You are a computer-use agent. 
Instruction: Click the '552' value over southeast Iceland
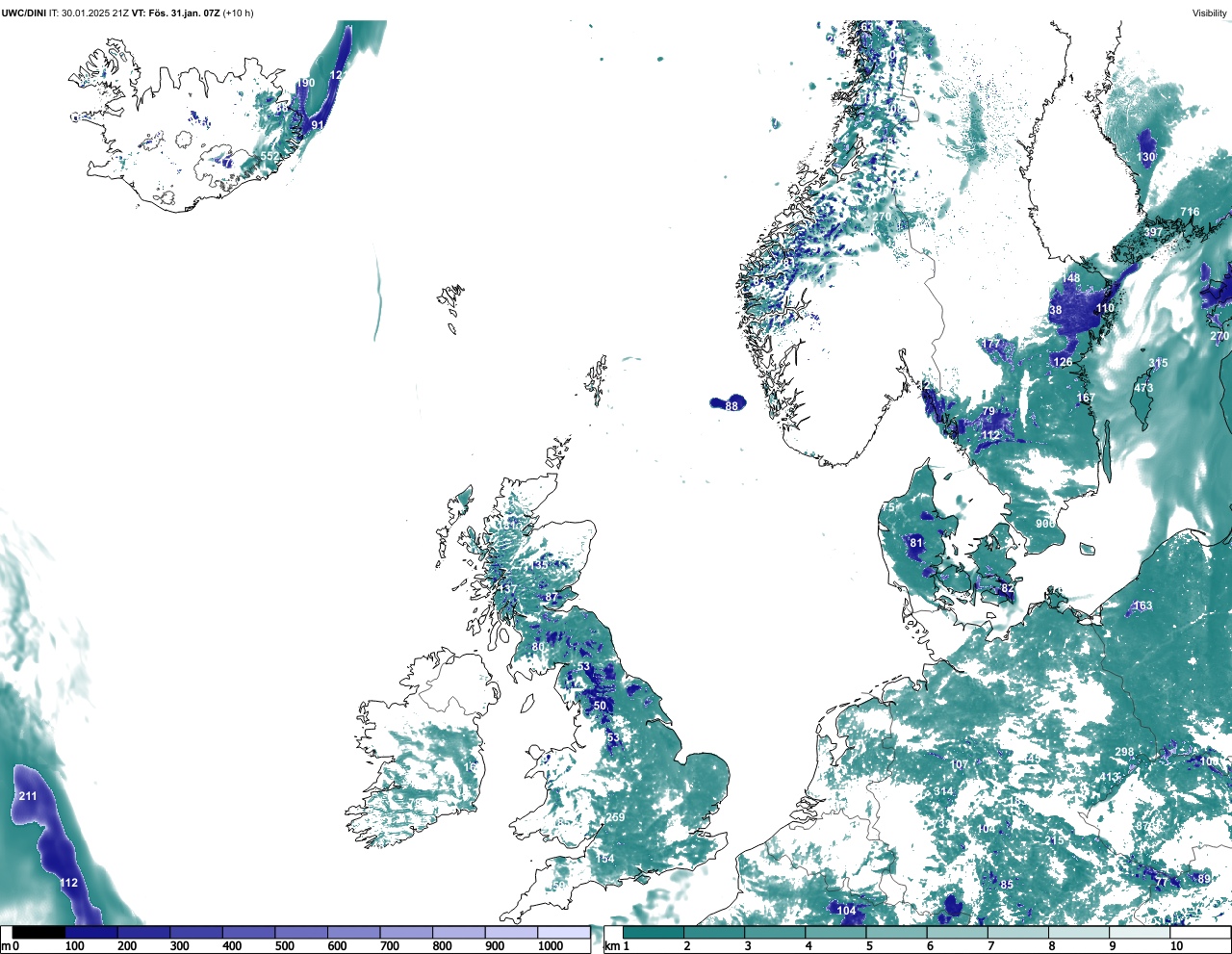coord(269,156)
